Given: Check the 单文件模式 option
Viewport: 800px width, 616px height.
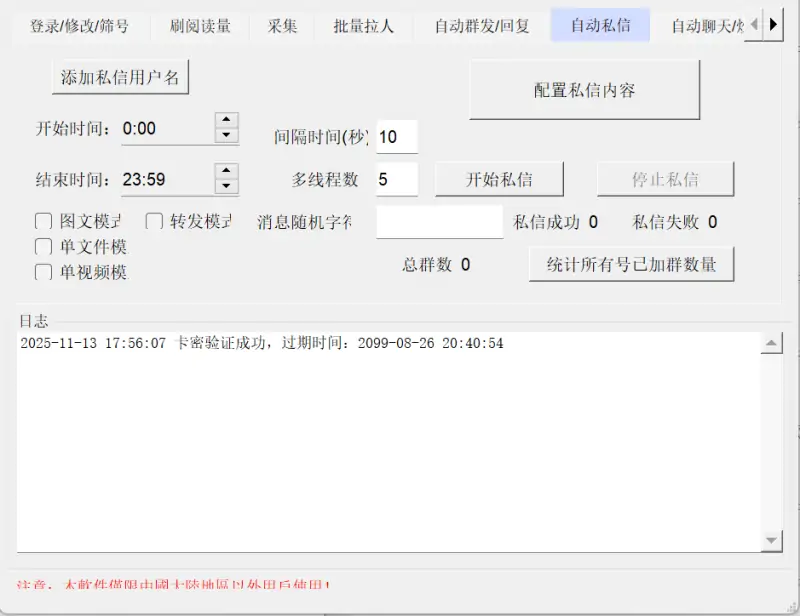Looking at the screenshot, I should [x=43, y=245].
